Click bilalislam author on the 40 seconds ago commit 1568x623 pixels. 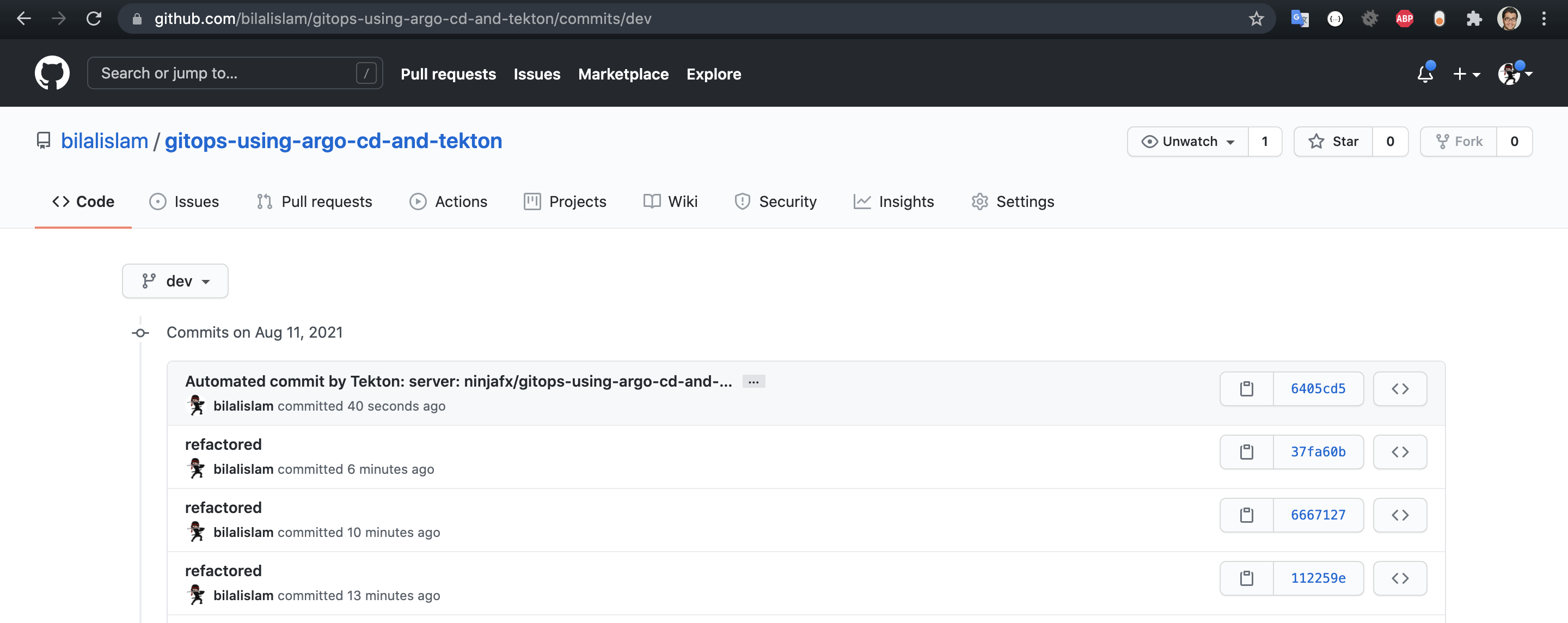point(243,406)
